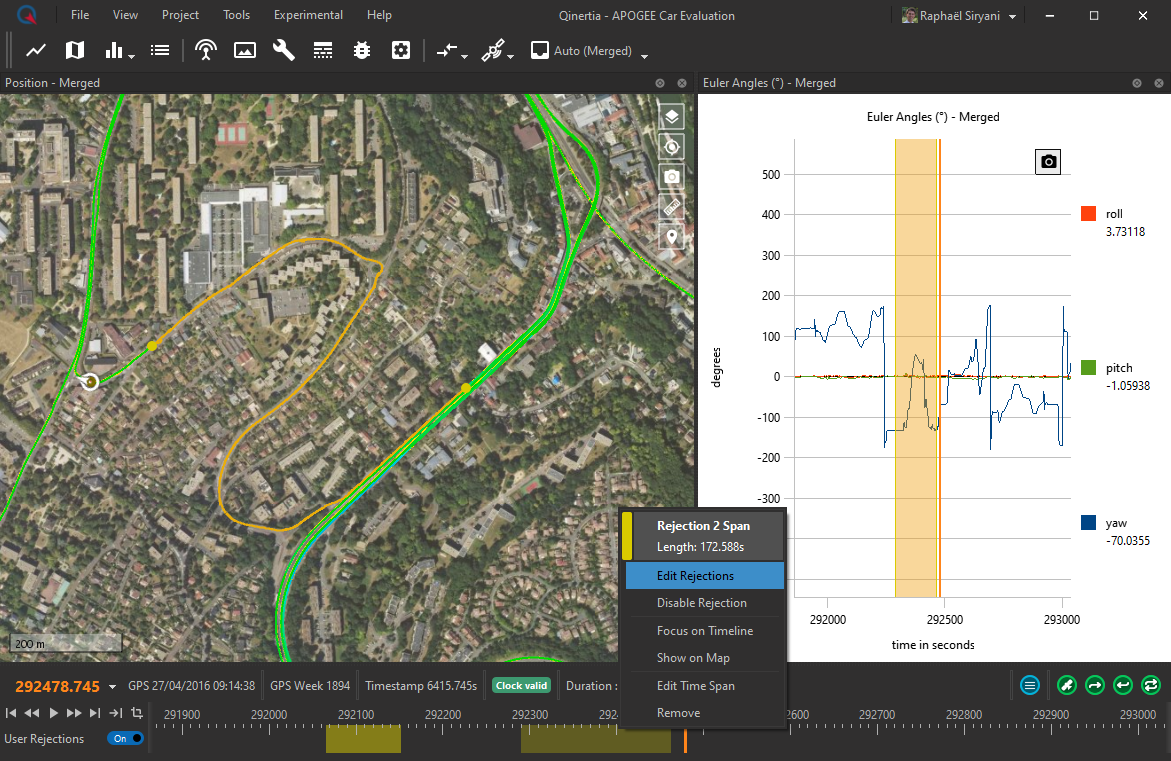Take a snapshot of the Euler Angles chart
The height and width of the screenshot is (761, 1171).
point(1047,161)
